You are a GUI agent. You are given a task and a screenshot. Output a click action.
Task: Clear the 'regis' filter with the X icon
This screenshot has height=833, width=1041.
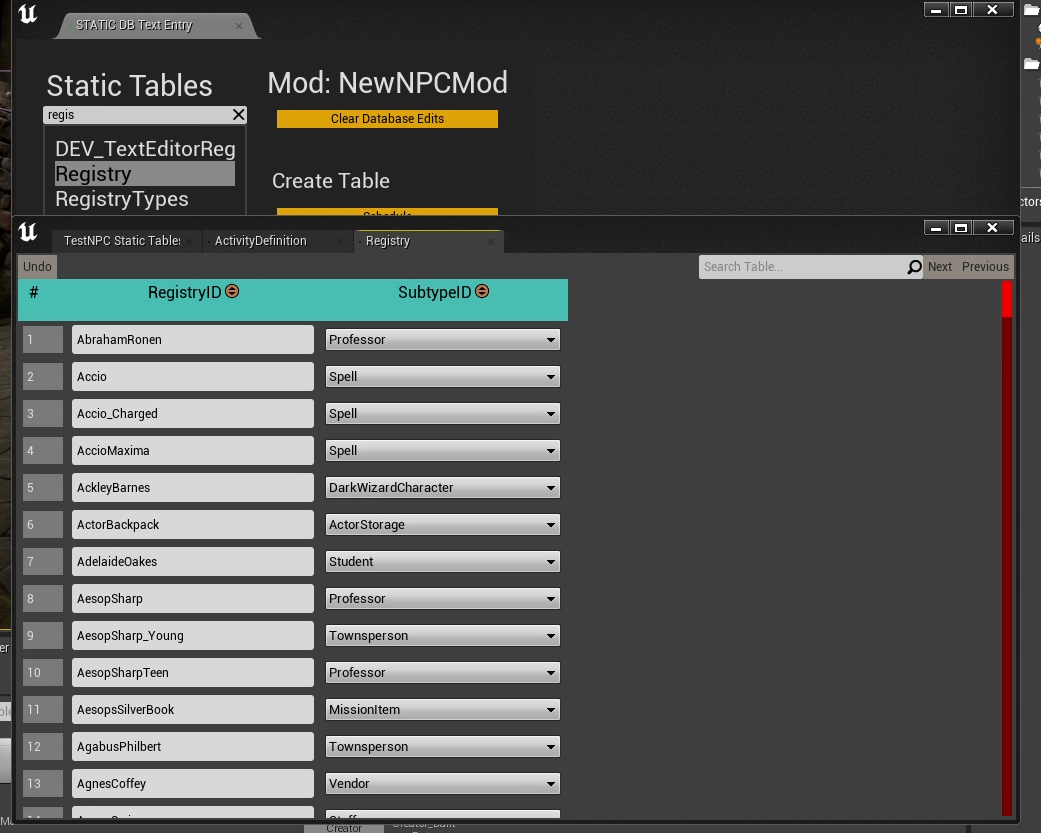238,115
